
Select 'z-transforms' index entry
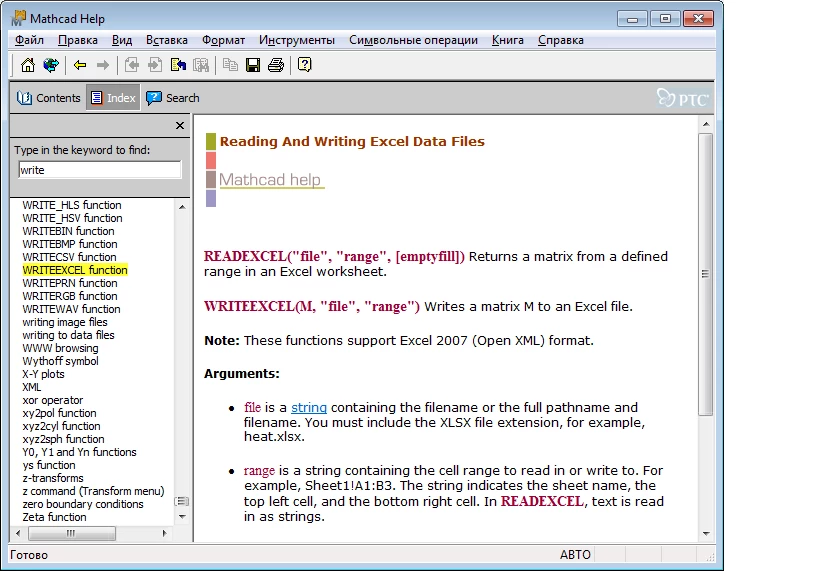[53, 479]
